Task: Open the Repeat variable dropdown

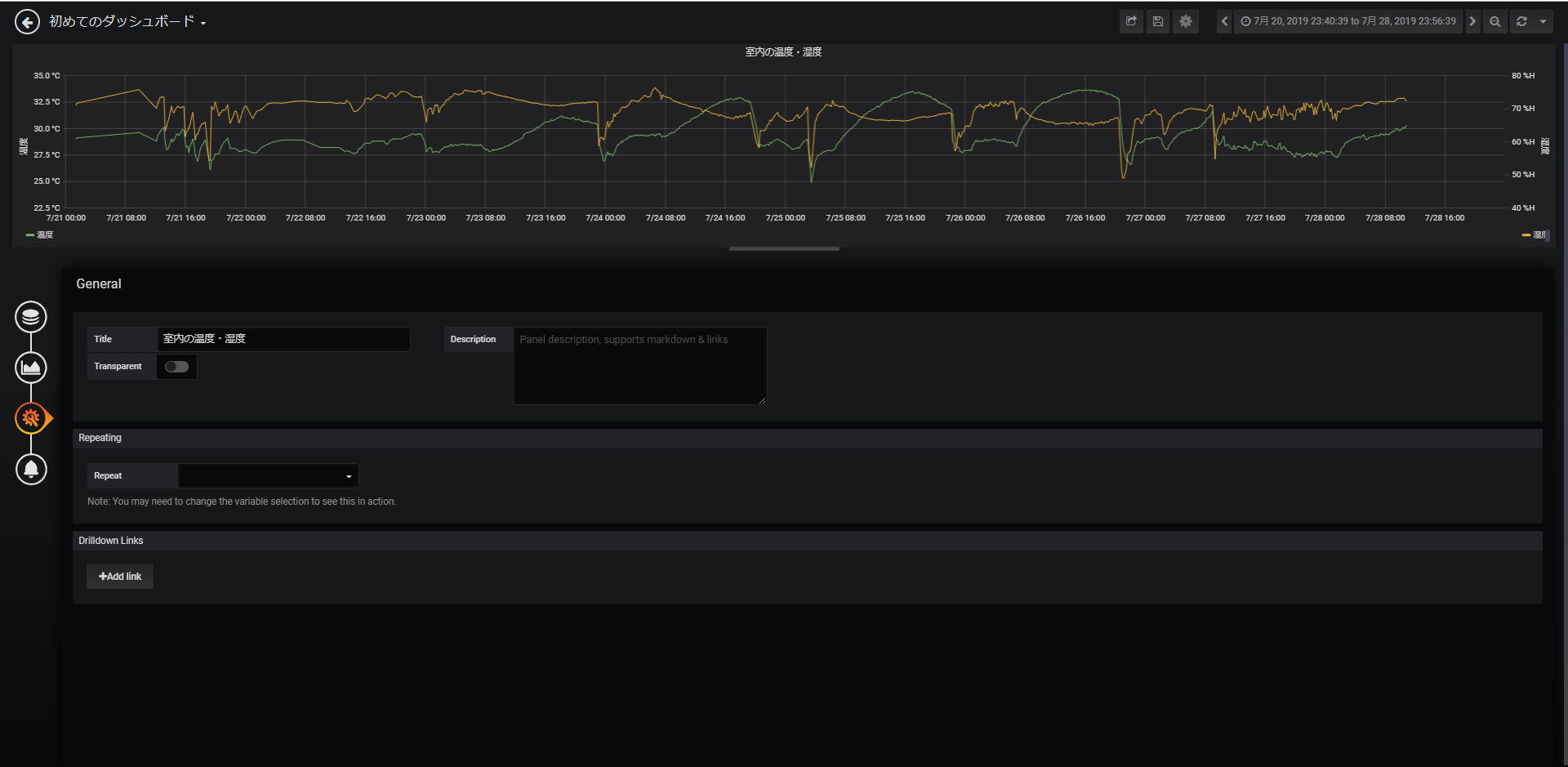Action: [268, 476]
